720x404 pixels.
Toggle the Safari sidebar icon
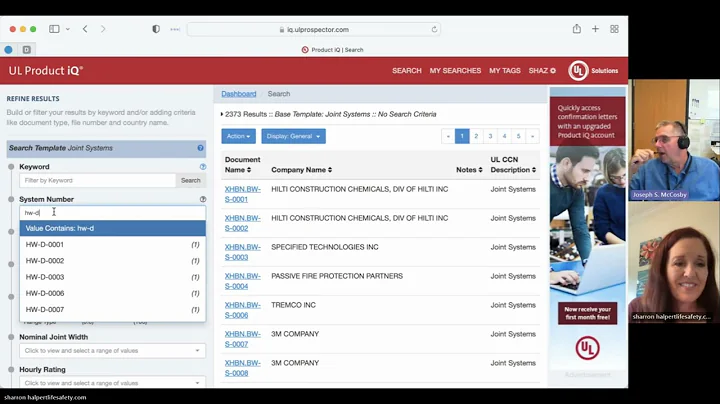click(x=54, y=29)
